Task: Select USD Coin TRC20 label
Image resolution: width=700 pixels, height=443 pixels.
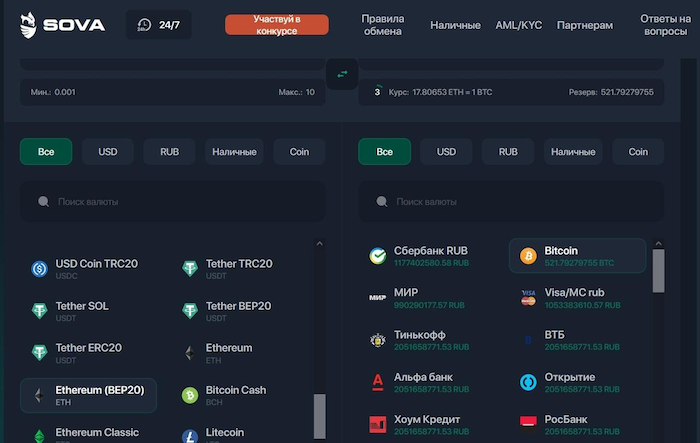Action: click(96, 263)
